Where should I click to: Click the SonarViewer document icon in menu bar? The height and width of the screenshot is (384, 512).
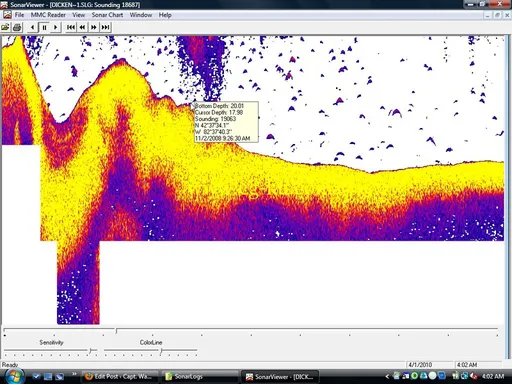pos(7,15)
